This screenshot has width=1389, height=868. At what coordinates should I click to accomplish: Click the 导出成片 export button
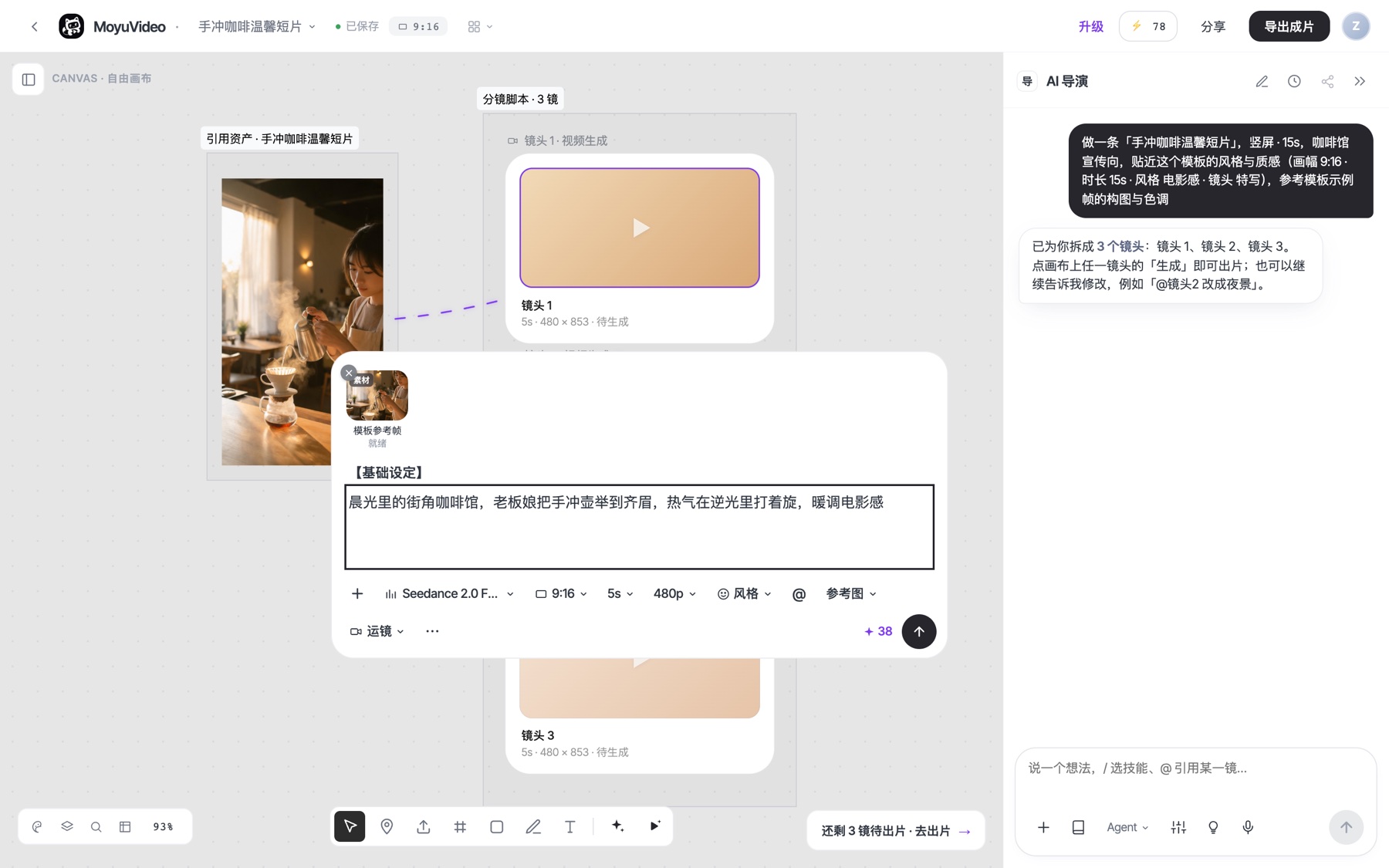point(1289,26)
